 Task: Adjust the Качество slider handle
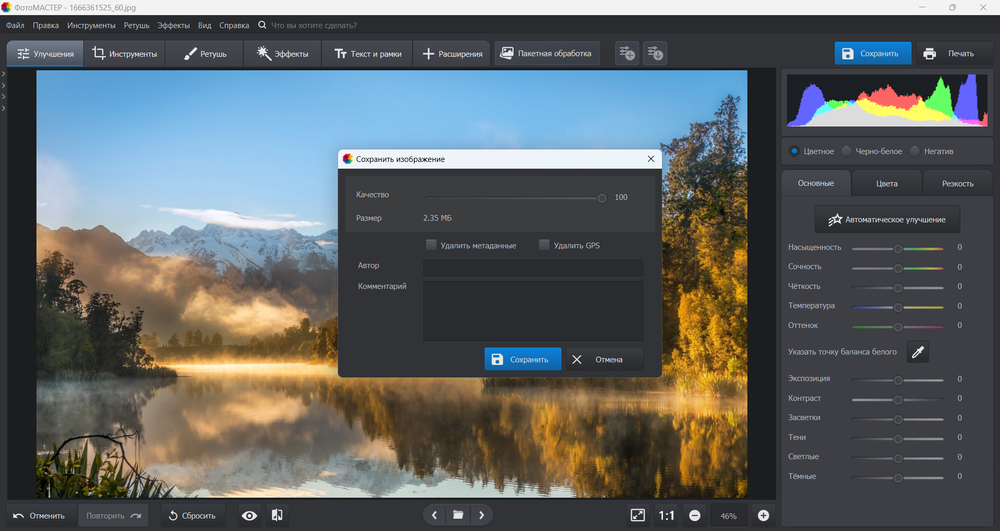(x=602, y=198)
